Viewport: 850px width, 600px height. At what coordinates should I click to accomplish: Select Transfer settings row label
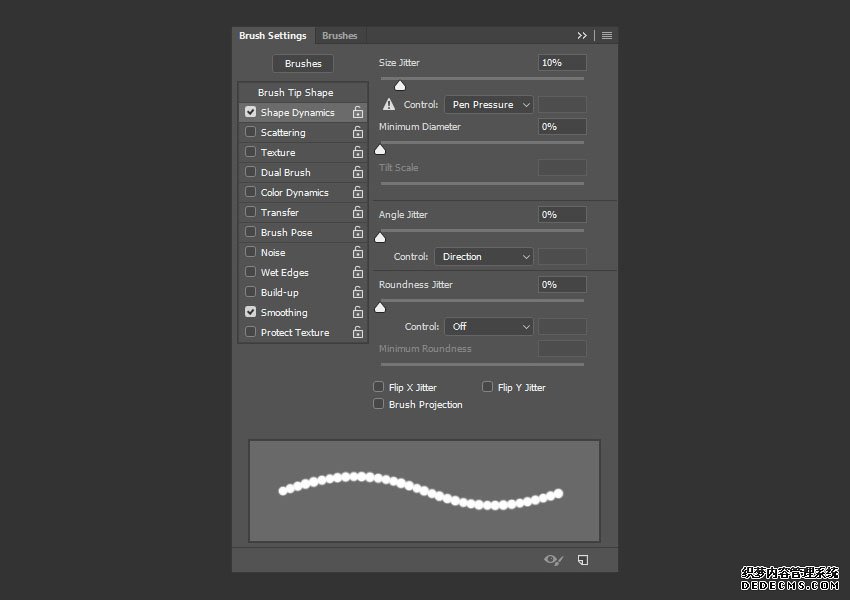coord(280,212)
